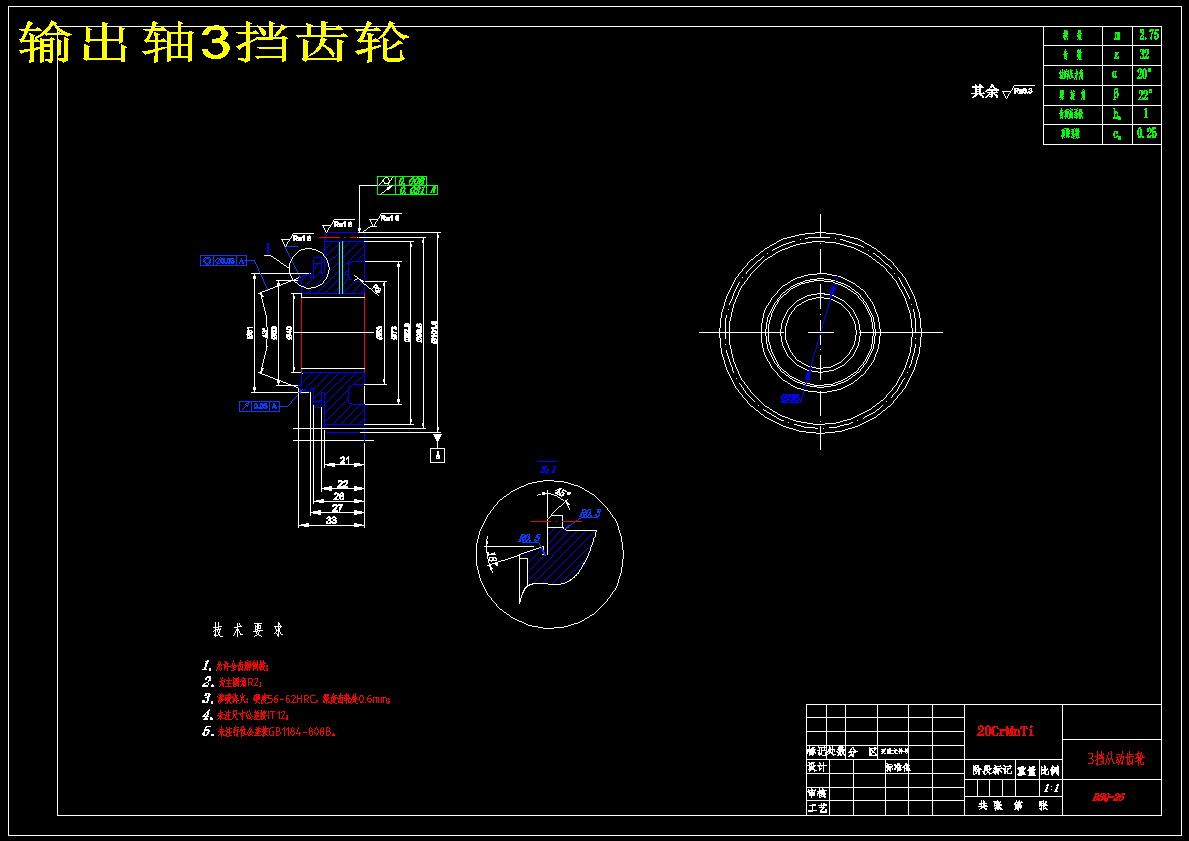1189x841 pixels.
Task: Click the "技术要求" heading
Action: click(x=248, y=630)
